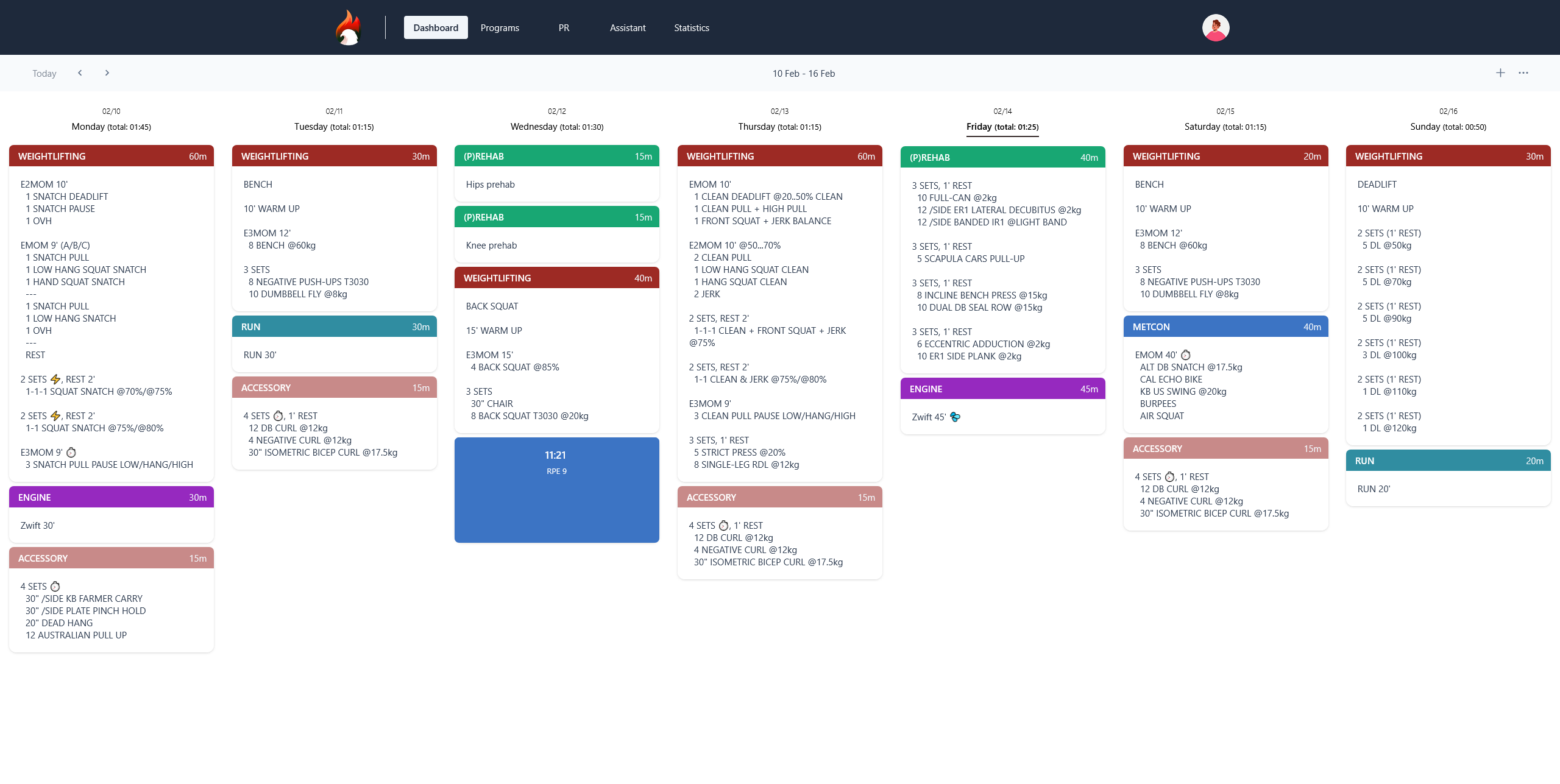1560x784 pixels.
Task: Open Tuesday's RUN 30m block header
Action: click(x=334, y=327)
